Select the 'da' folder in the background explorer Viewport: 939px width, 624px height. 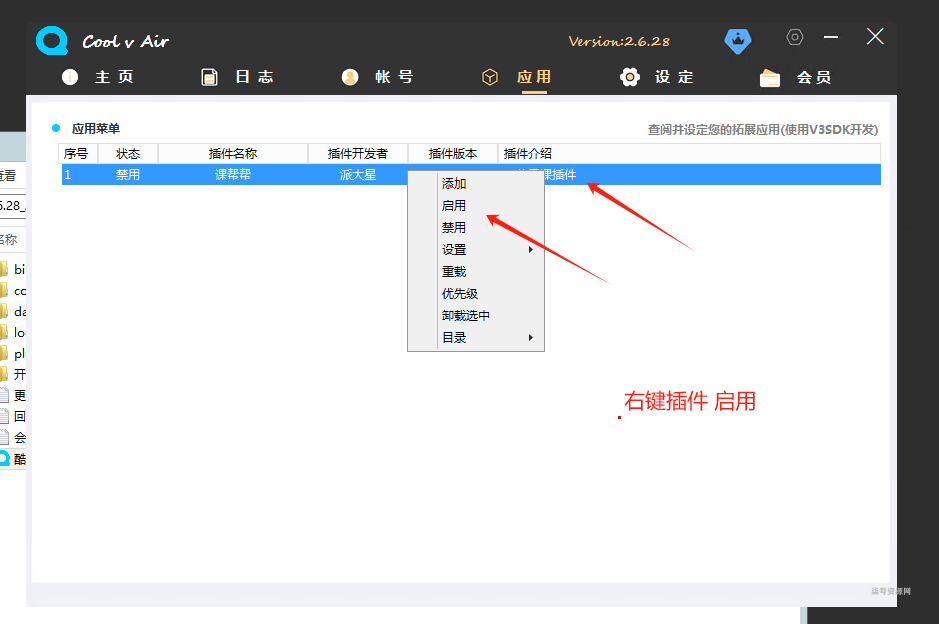tap(13, 311)
